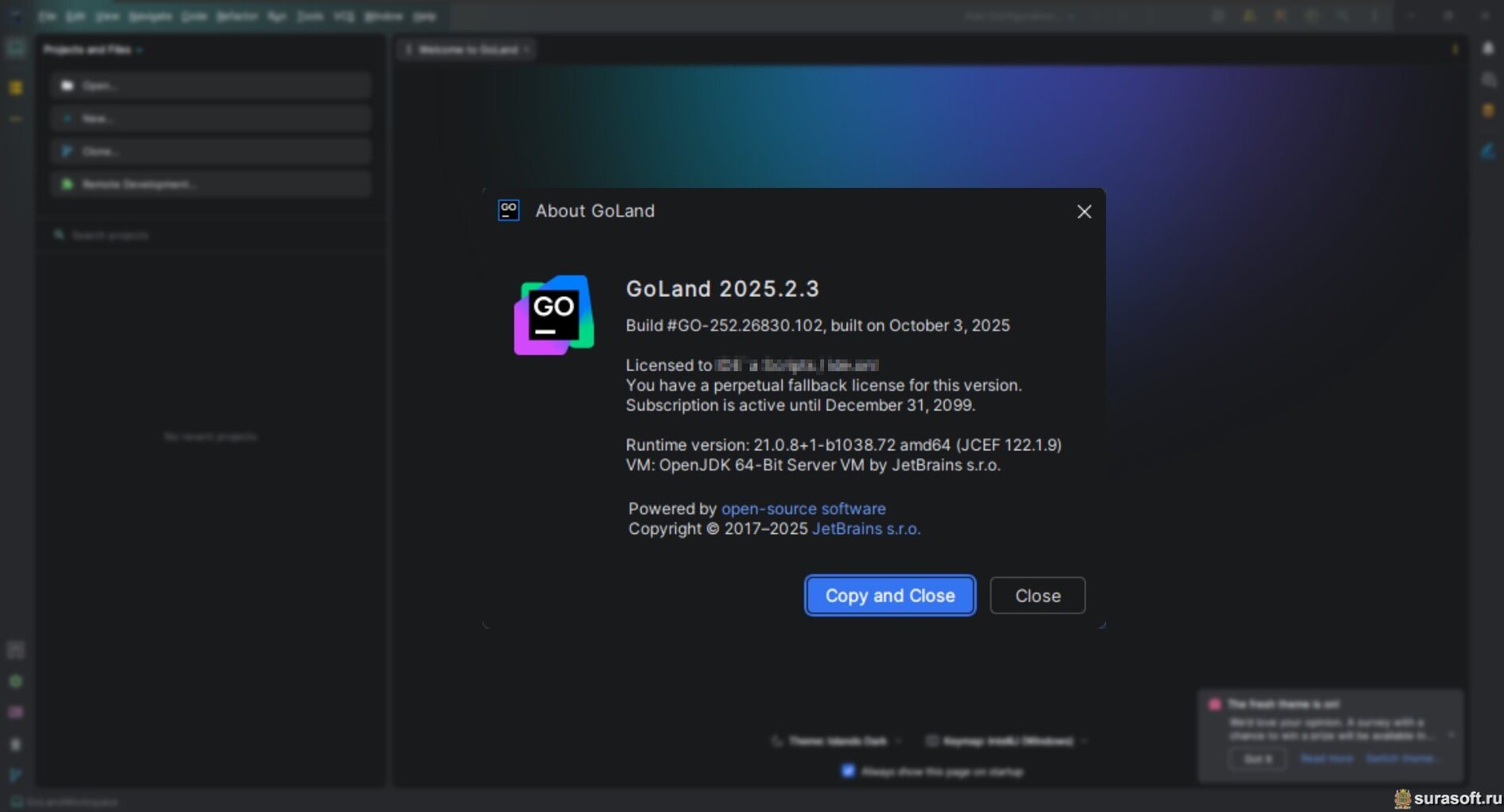This screenshot has width=1504, height=812.
Task: Open the Notifications bell in the right sidebar
Action: (1487, 49)
